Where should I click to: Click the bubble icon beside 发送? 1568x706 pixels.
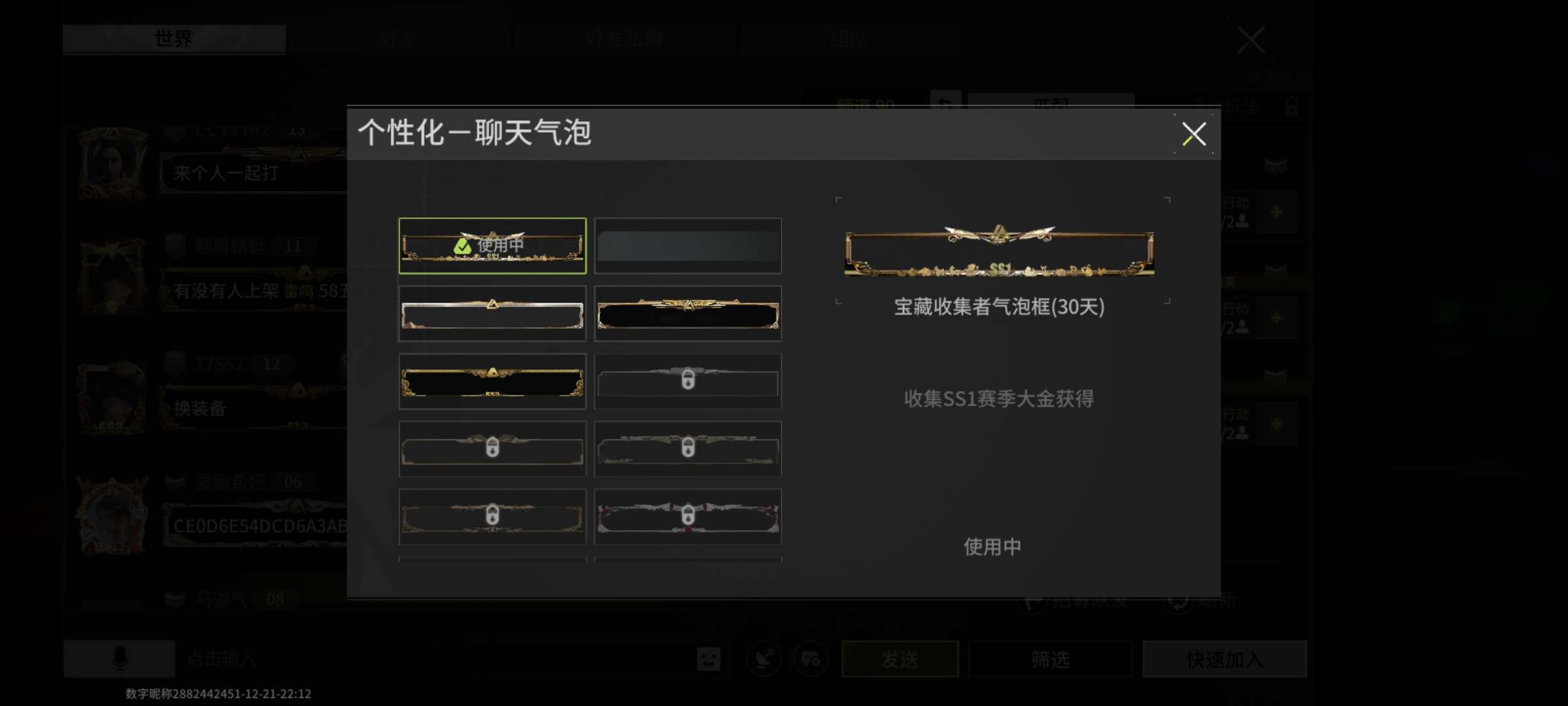[811, 659]
